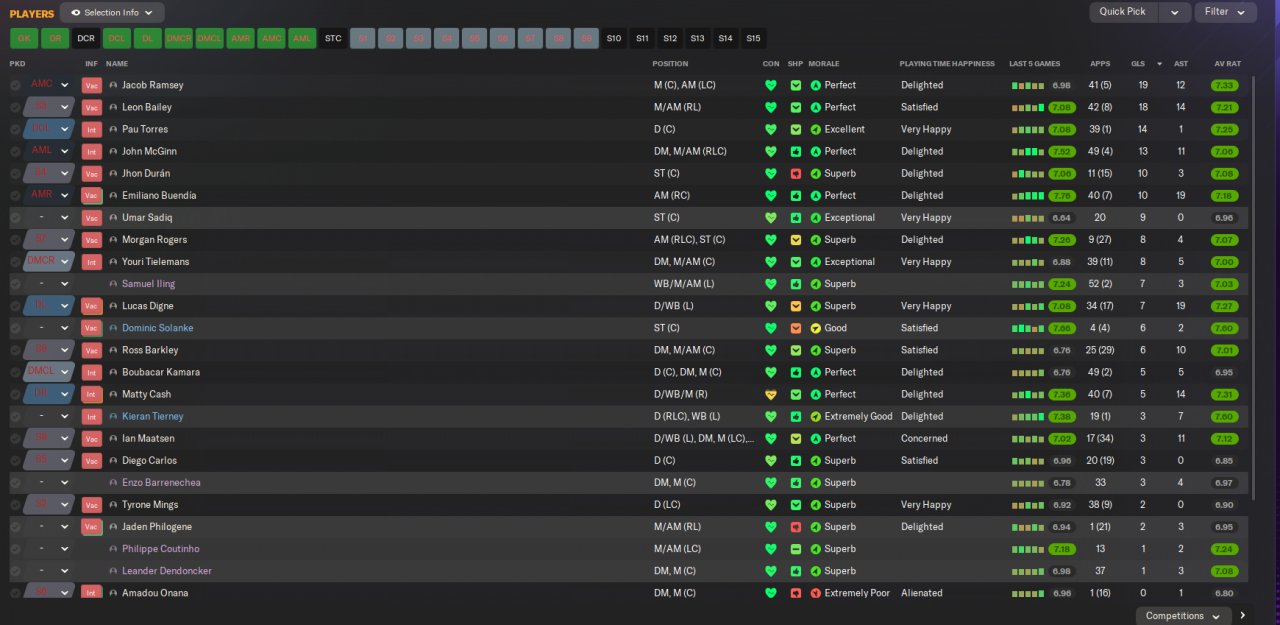Click Kieran Tierney's Extremely Good morale icon
Image resolution: width=1280 pixels, height=625 pixels.
coord(816,416)
